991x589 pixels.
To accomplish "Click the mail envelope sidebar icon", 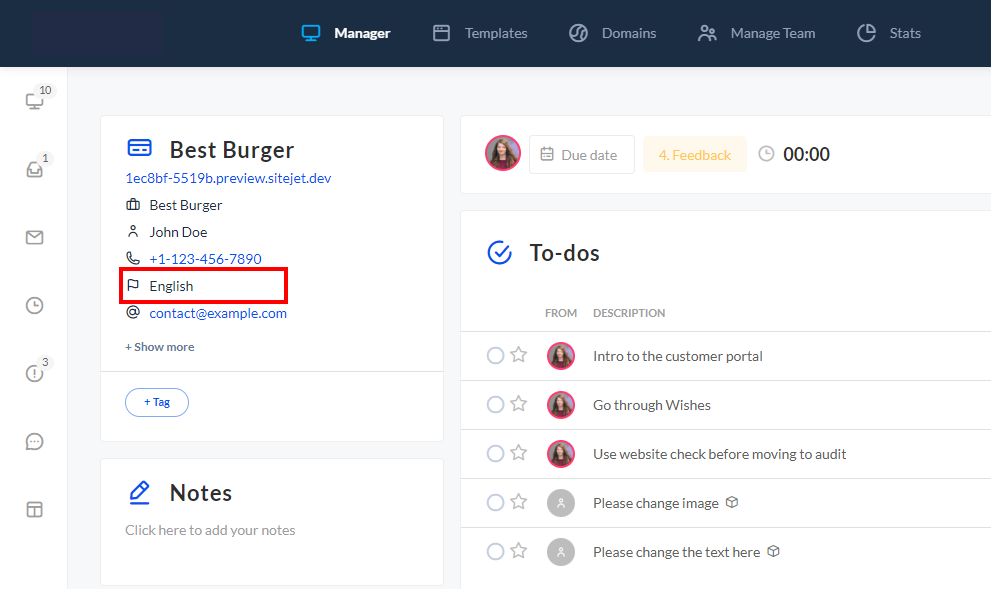I will click(35, 238).
